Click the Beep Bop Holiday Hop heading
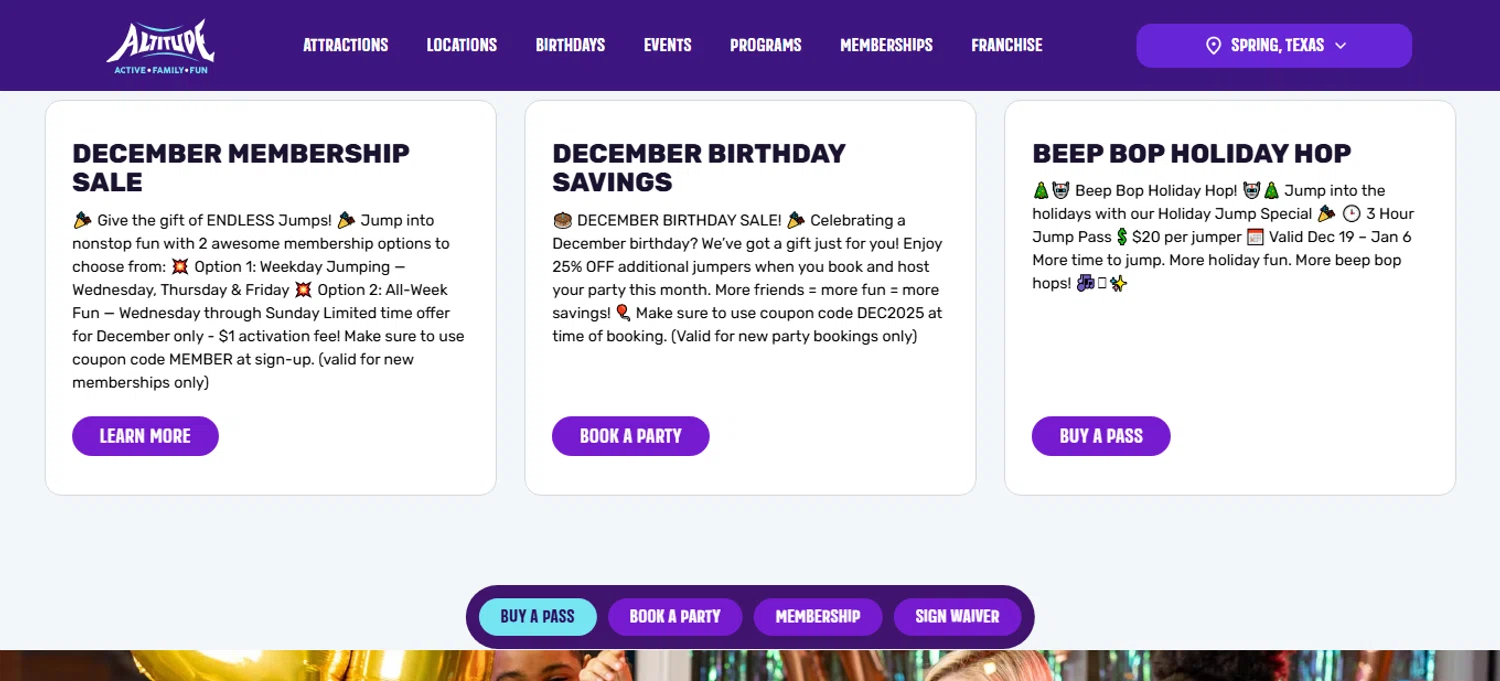Screen dimensions: 1500x681 coord(1191,153)
